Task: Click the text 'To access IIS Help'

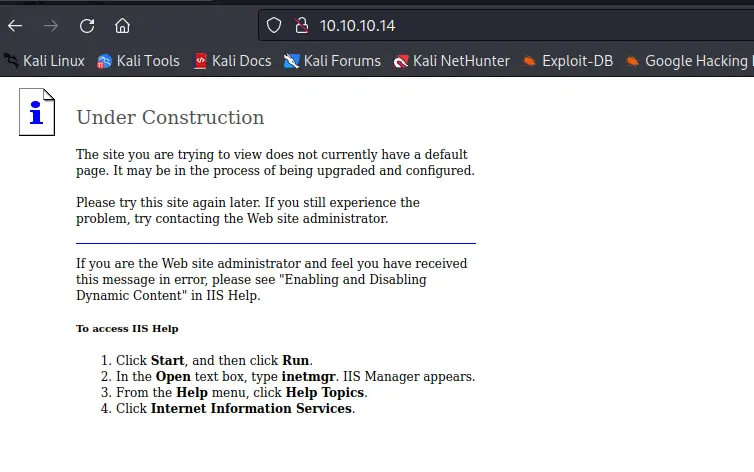Action: tap(127, 329)
